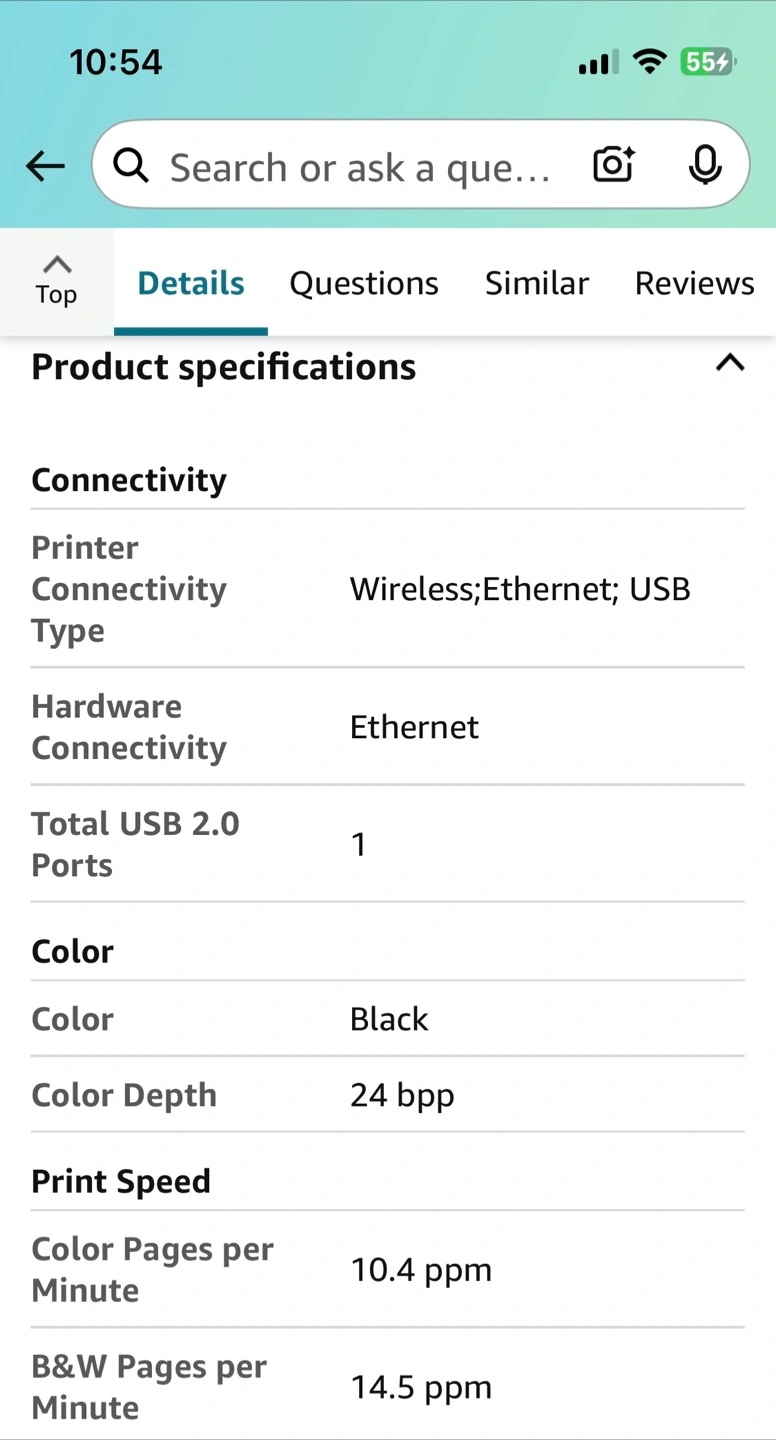Tap the back arrow icon

pos(45,166)
